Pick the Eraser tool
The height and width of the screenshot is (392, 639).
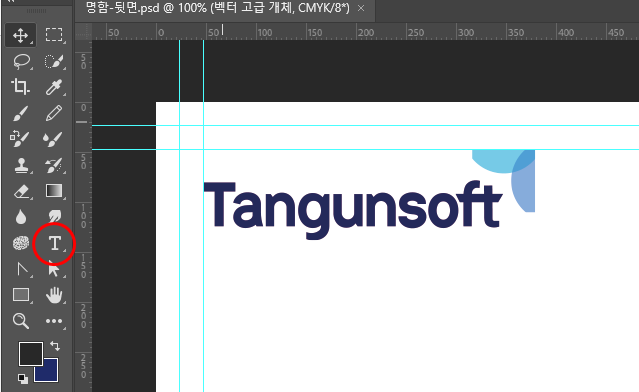coord(21,191)
